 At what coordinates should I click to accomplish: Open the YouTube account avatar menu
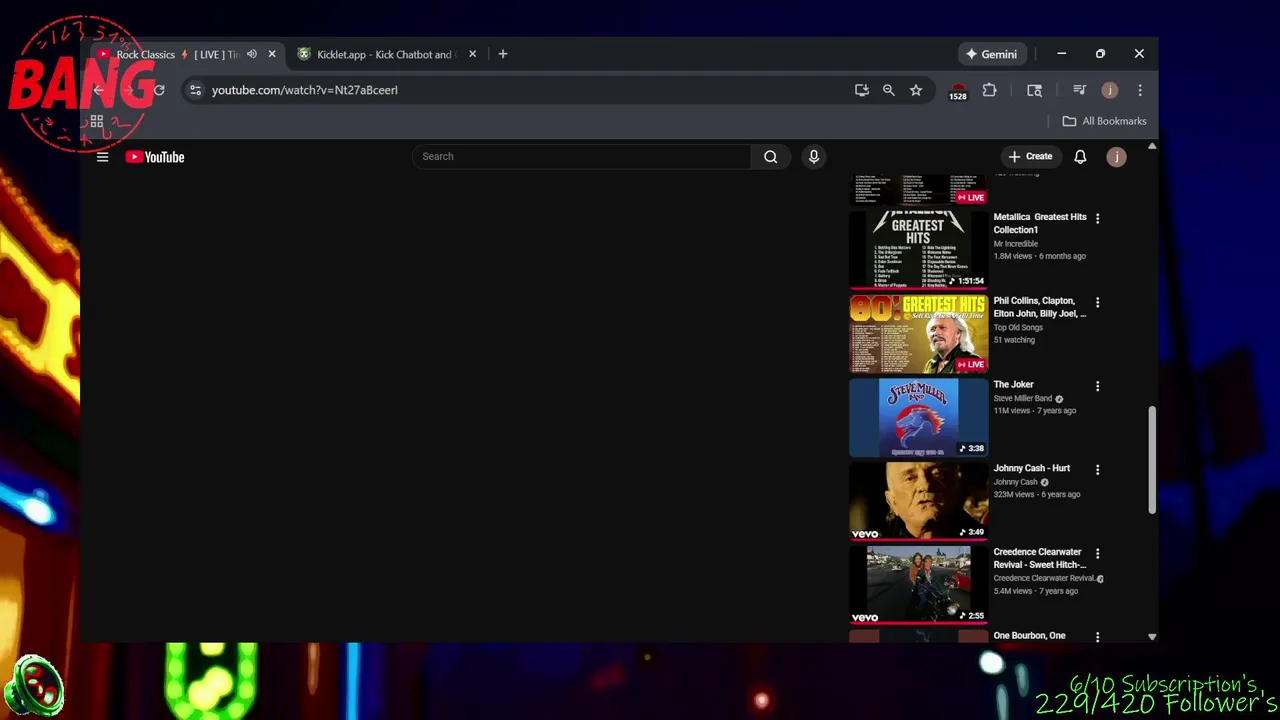tap(1116, 157)
